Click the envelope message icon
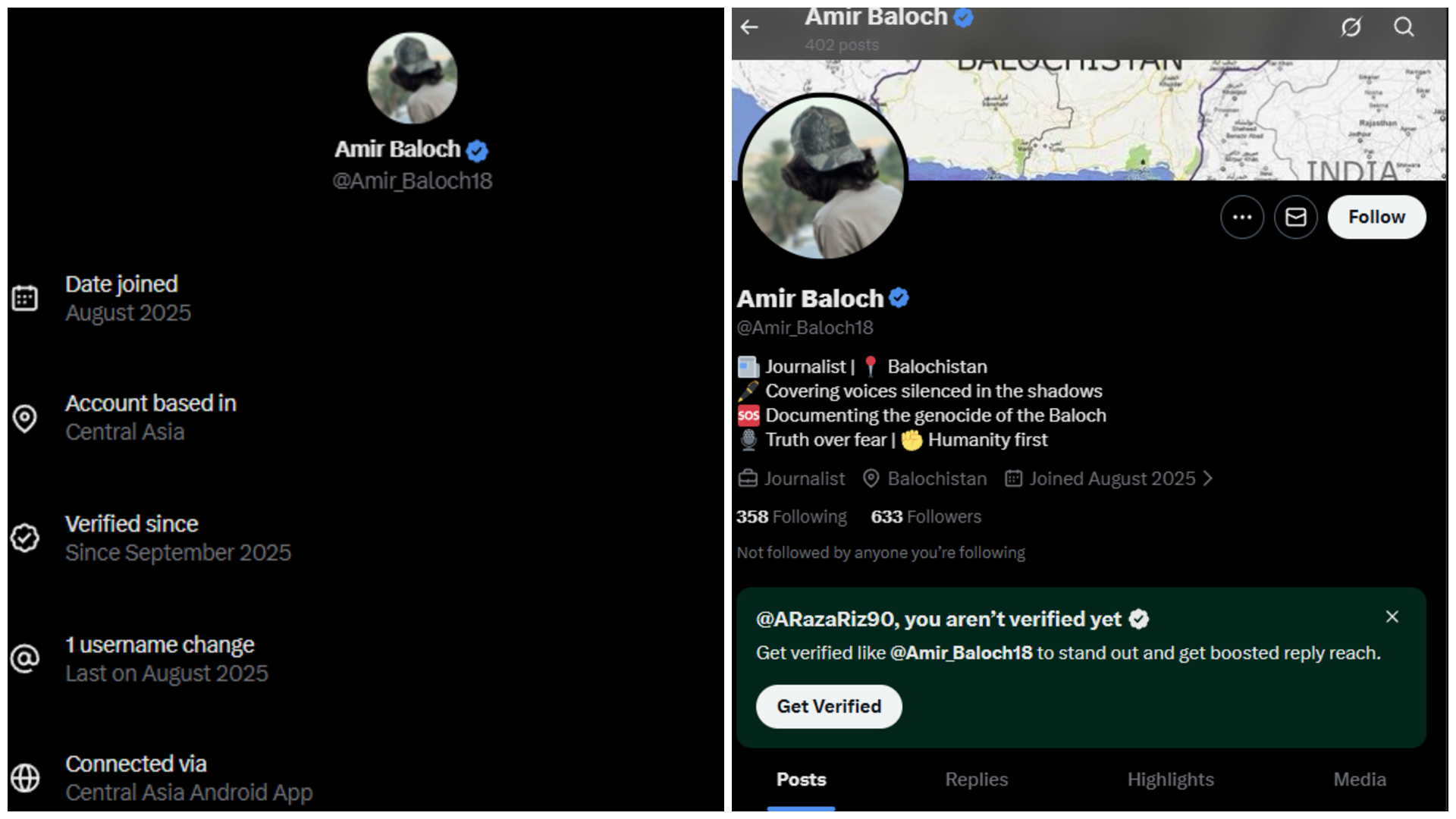The width and height of the screenshot is (1456, 819). [x=1296, y=217]
